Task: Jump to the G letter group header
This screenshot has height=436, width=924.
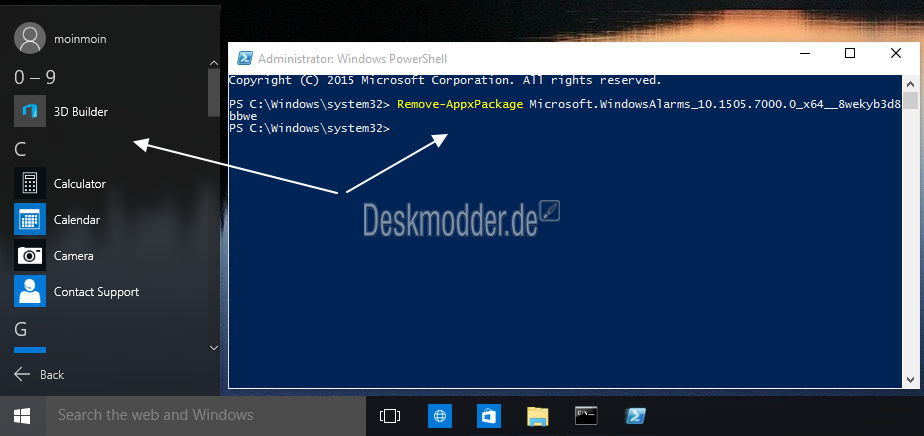Action: pos(21,329)
